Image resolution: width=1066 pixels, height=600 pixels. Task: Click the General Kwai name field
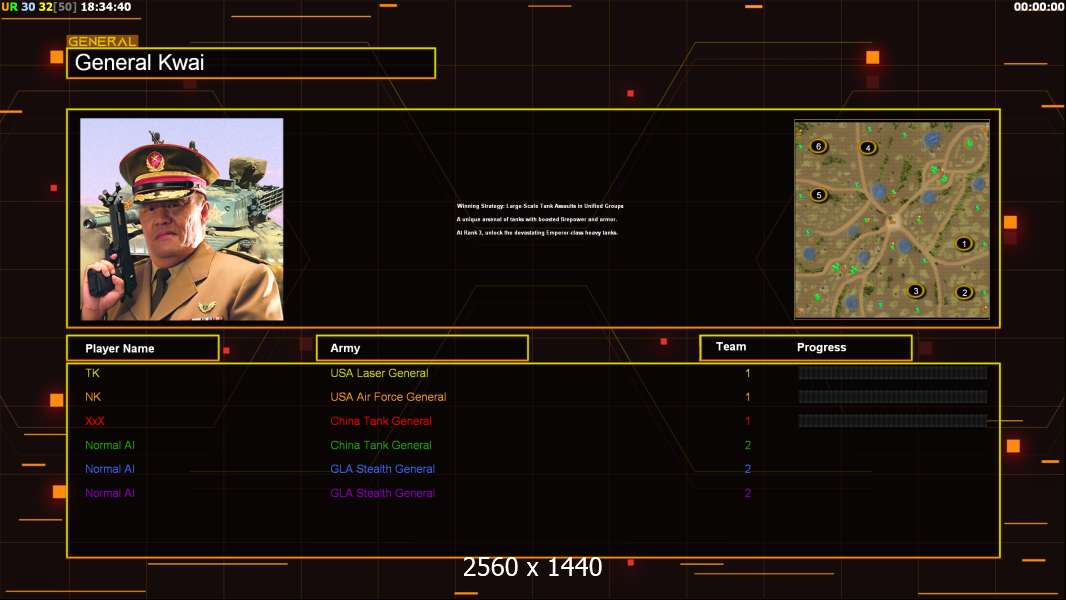point(251,63)
